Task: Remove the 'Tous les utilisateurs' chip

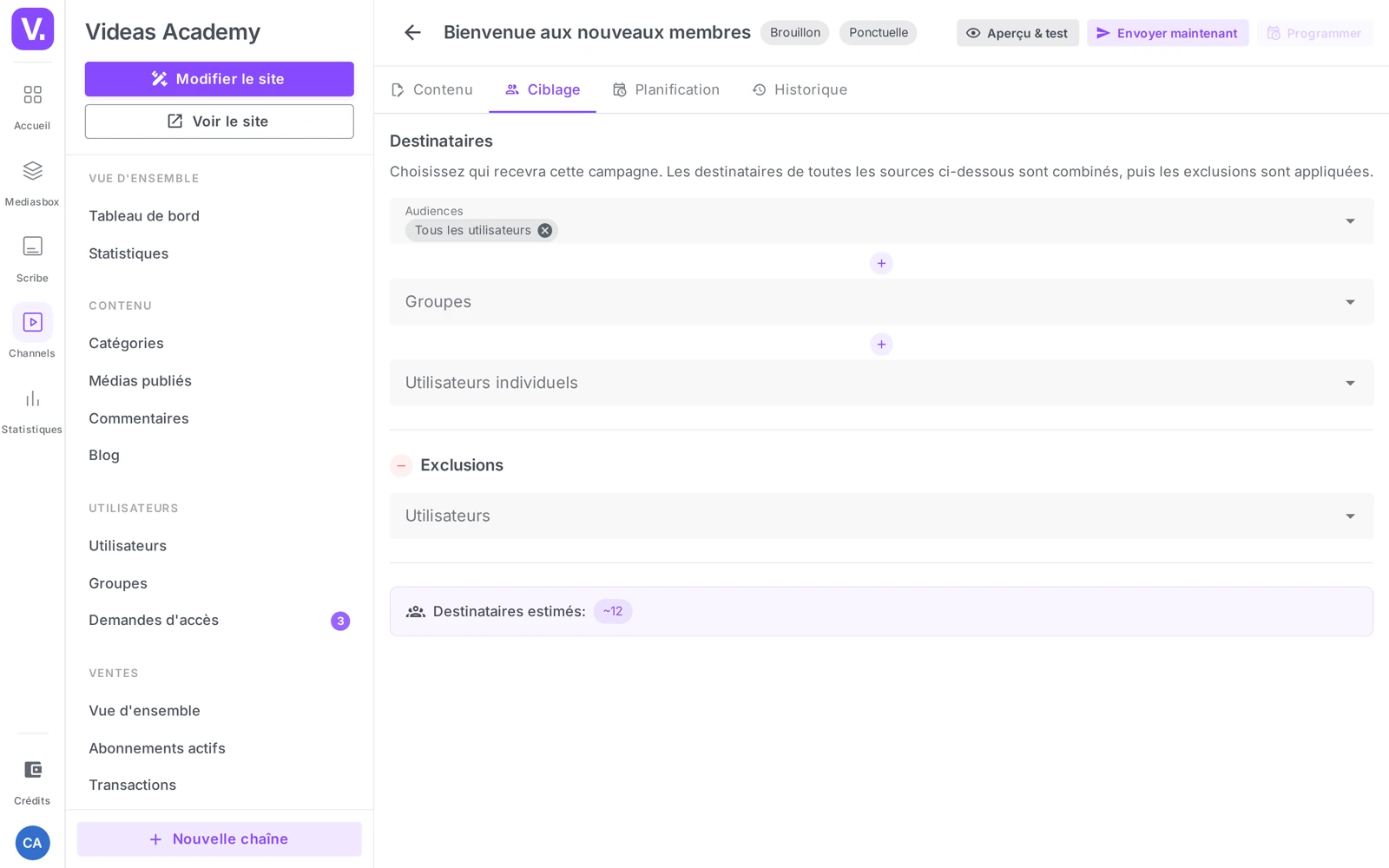Action: pos(544,230)
